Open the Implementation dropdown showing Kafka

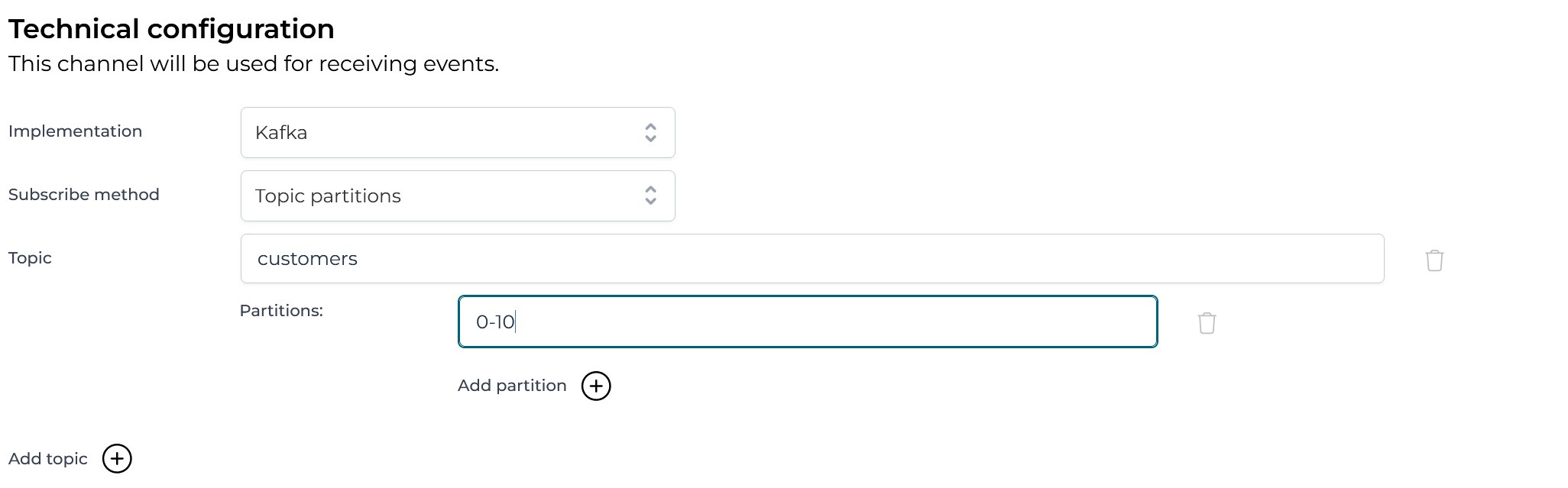coord(457,132)
